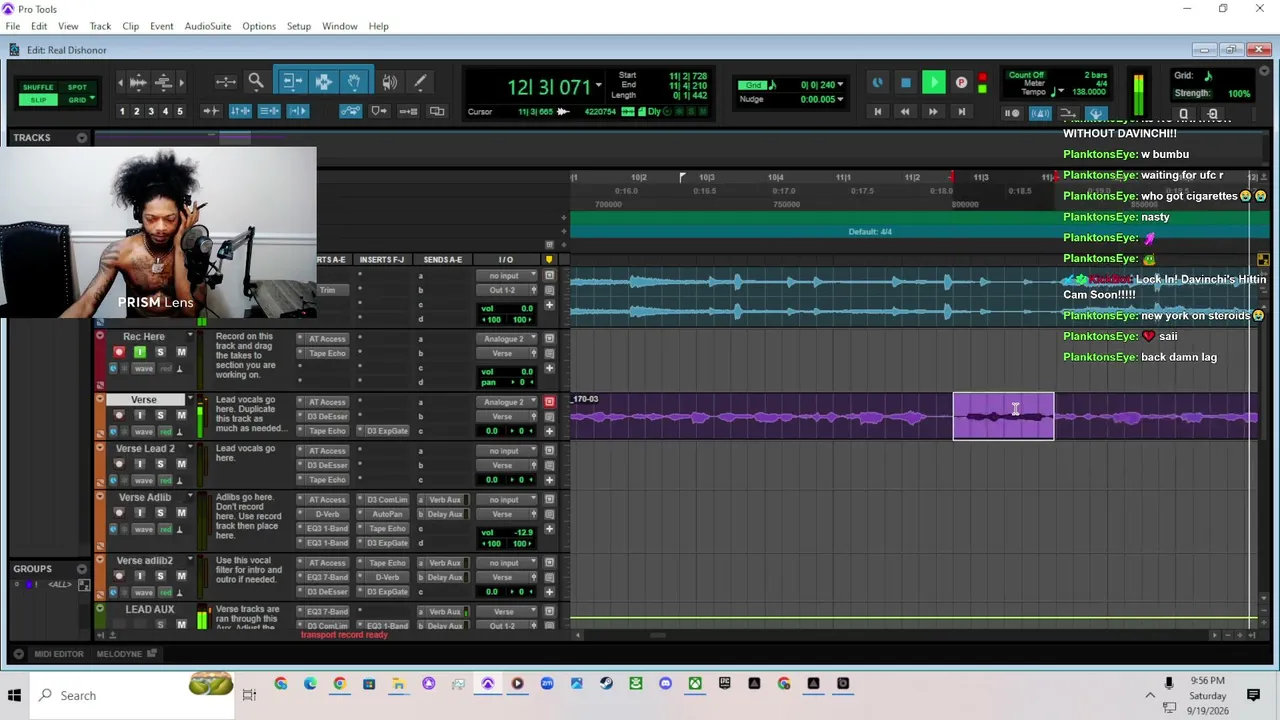Open the AudioSuite menu
Viewport: 1280px width, 720px height.
pyautogui.click(x=207, y=26)
